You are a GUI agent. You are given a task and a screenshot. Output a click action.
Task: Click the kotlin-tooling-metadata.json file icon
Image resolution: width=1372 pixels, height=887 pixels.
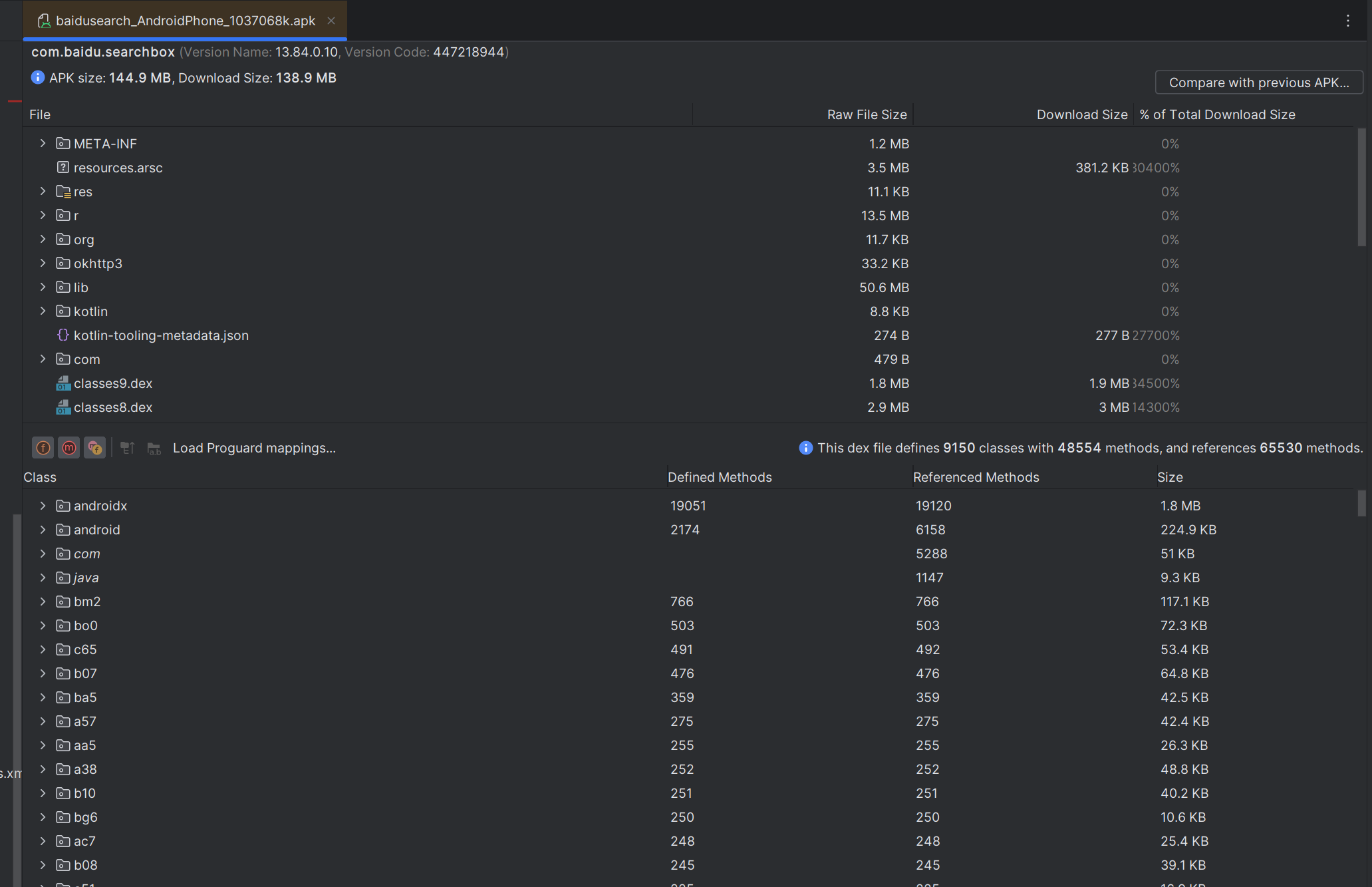(x=63, y=335)
